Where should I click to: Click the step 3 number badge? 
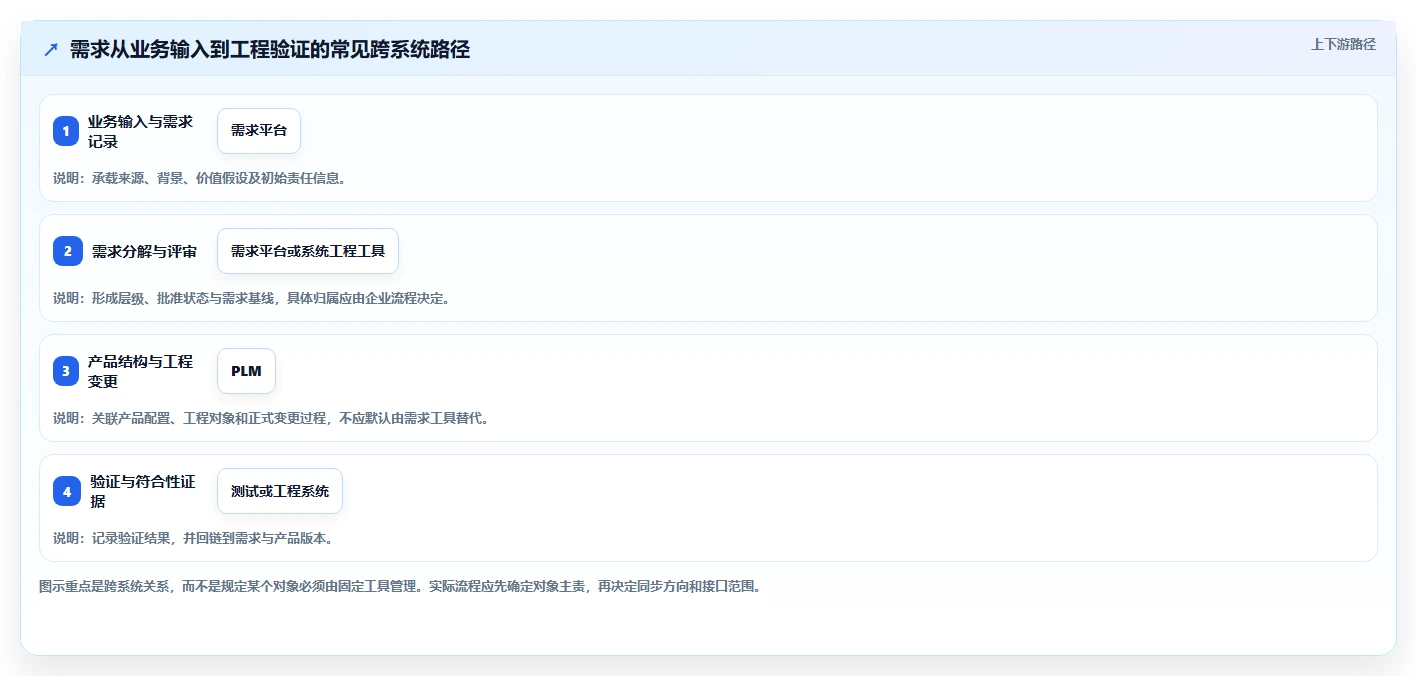point(66,371)
